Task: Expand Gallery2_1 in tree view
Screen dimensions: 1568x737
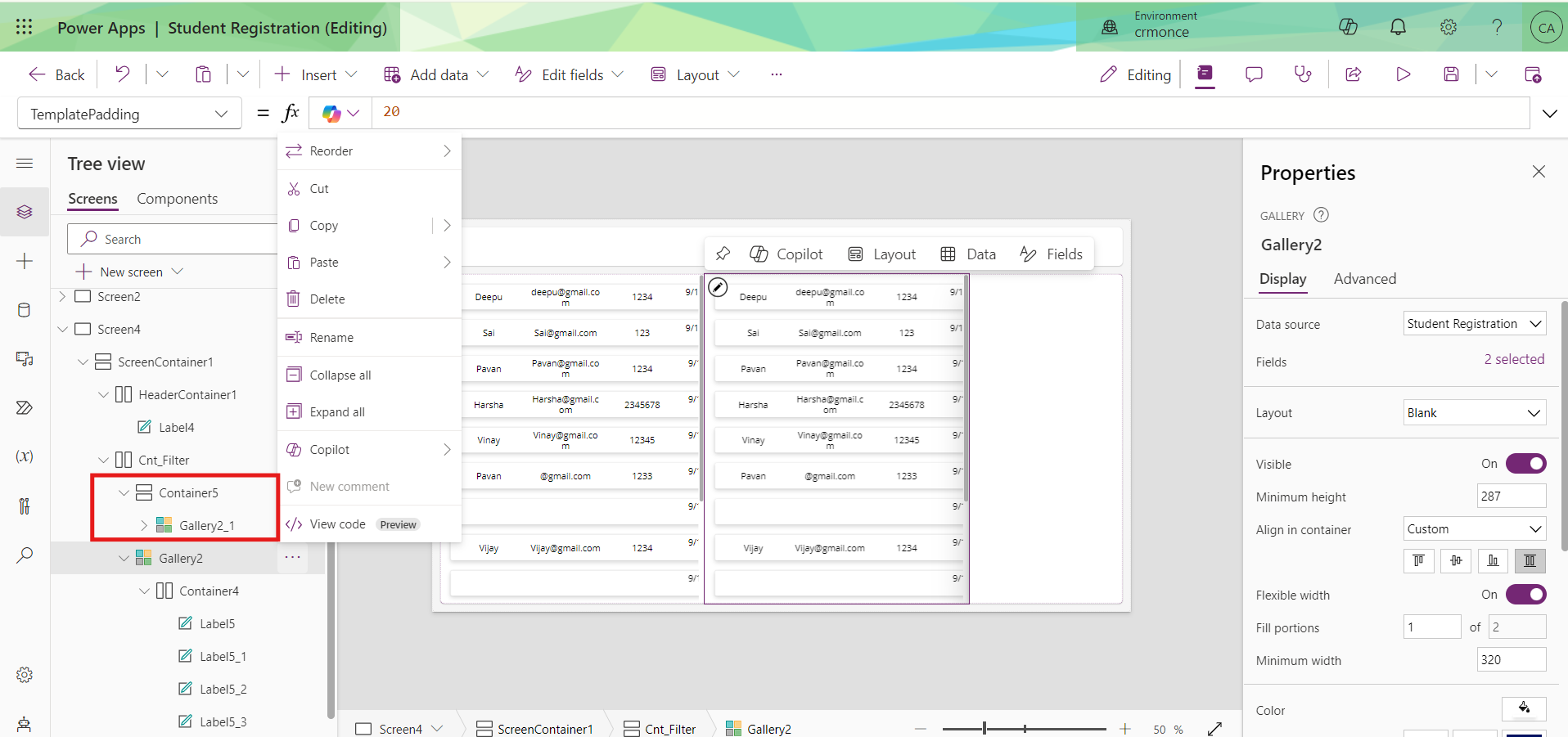Action: (144, 525)
